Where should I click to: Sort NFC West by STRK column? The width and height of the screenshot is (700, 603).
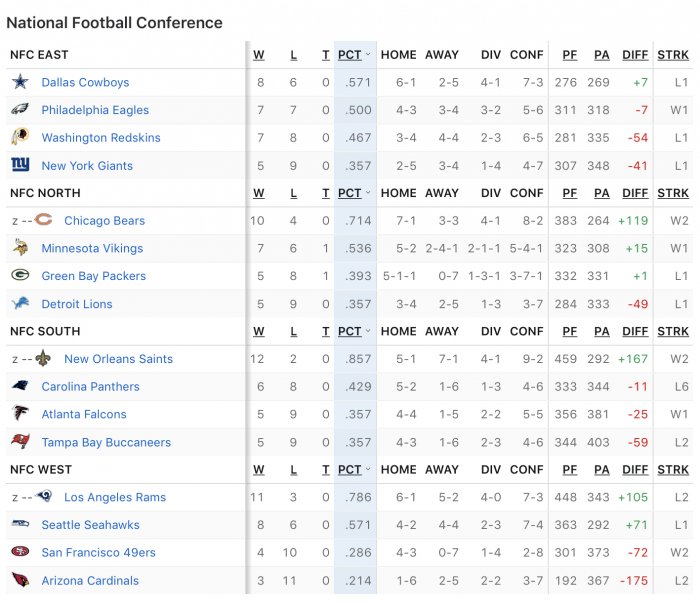(x=673, y=470)
